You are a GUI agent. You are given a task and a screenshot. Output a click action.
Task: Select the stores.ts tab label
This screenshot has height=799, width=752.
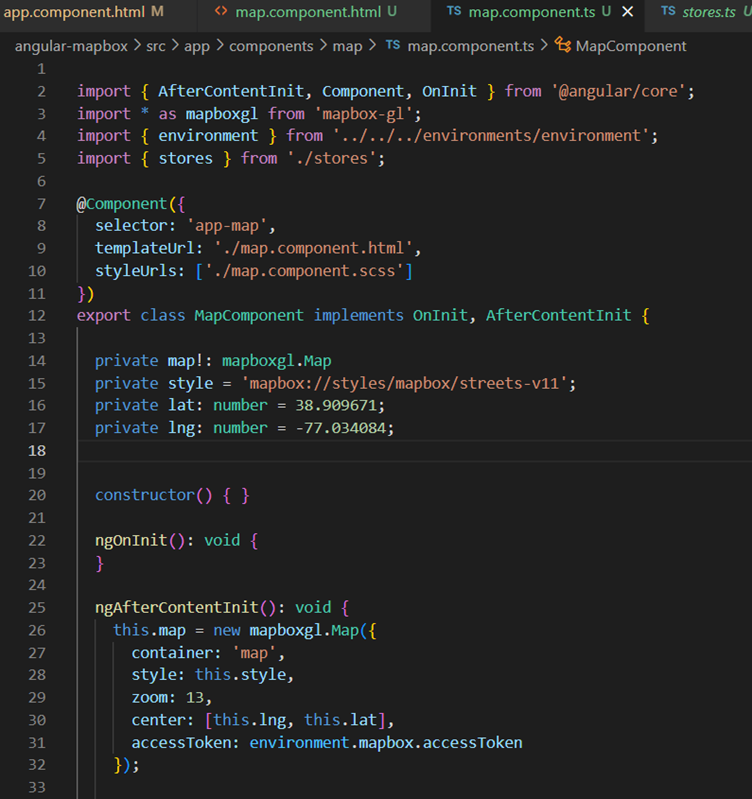(709, 12)
